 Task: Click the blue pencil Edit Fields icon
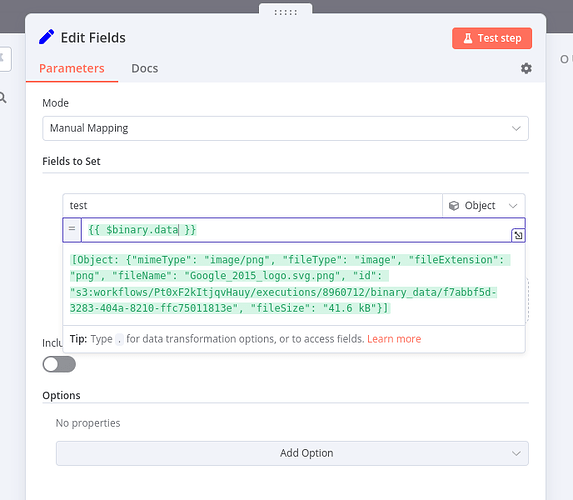pyautogui.click(x=46, y=37)
